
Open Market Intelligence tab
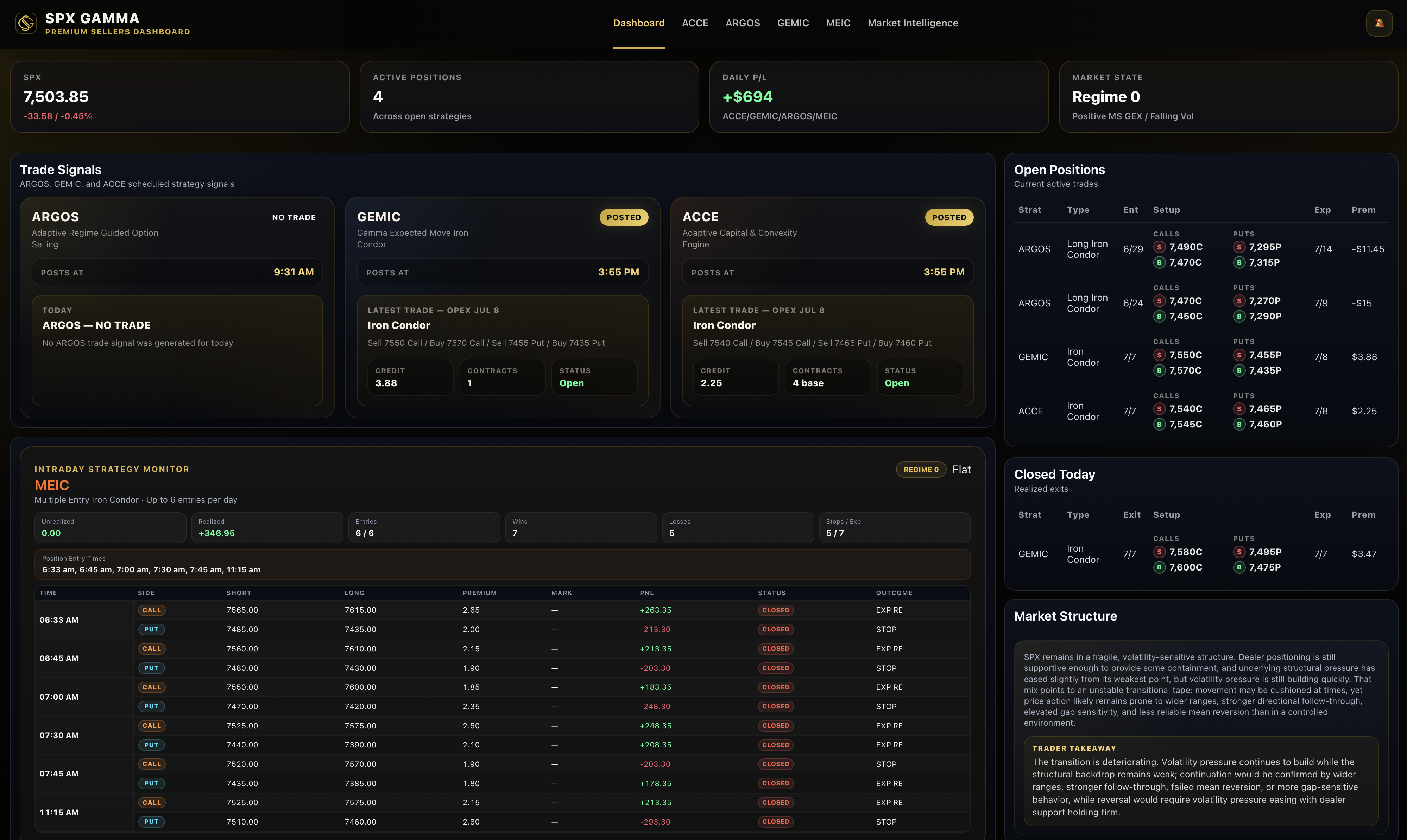pos(913,23)
